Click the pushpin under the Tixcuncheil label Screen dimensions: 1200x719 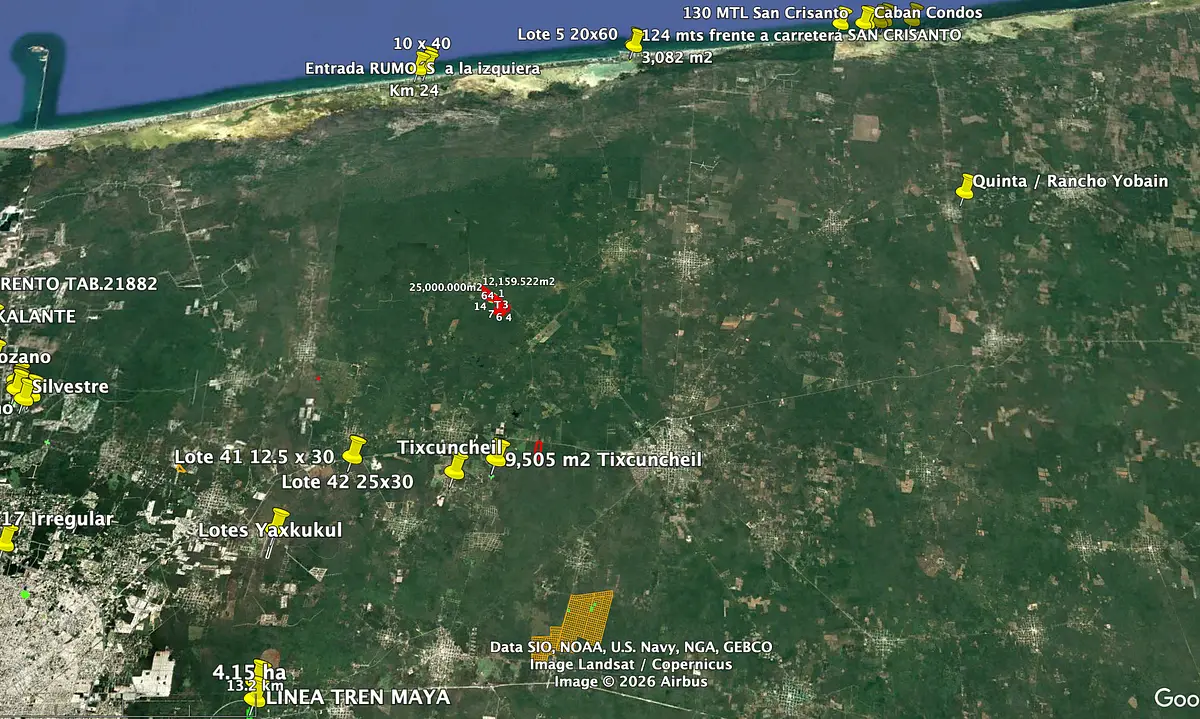tap(456, 467)
